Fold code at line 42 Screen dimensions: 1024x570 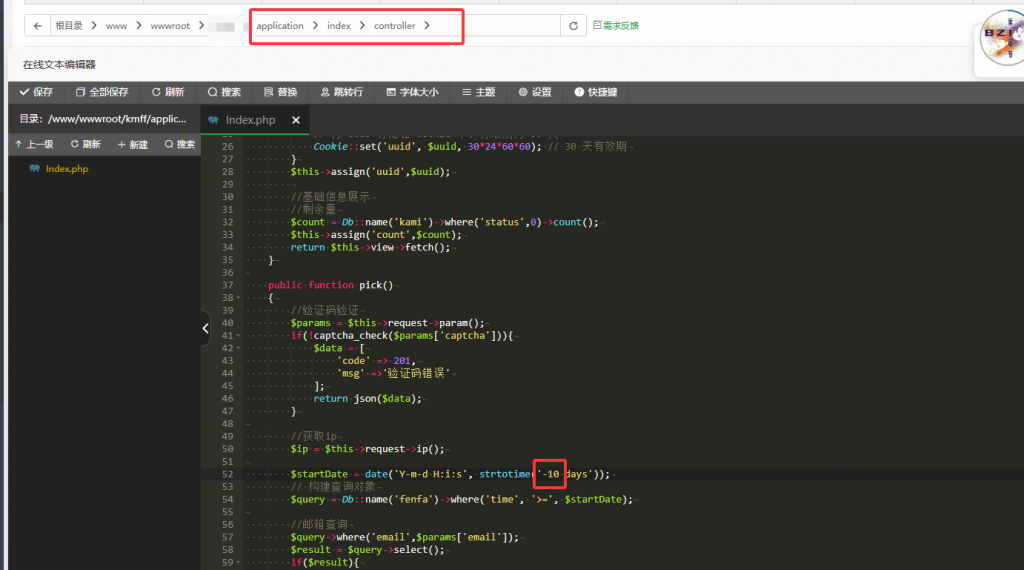[x=238, y=348]
